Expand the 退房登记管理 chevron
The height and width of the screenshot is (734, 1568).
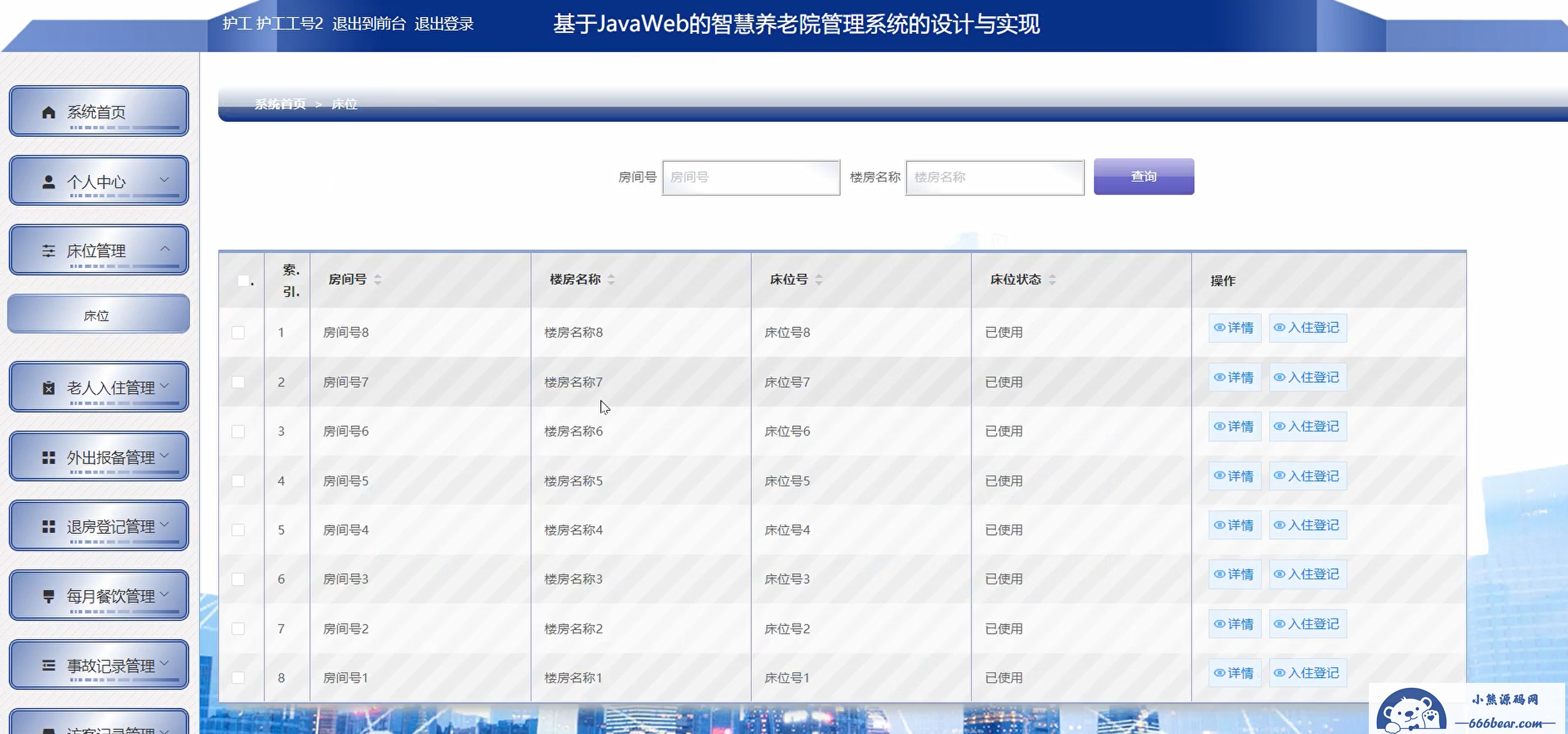click(164, 523)
